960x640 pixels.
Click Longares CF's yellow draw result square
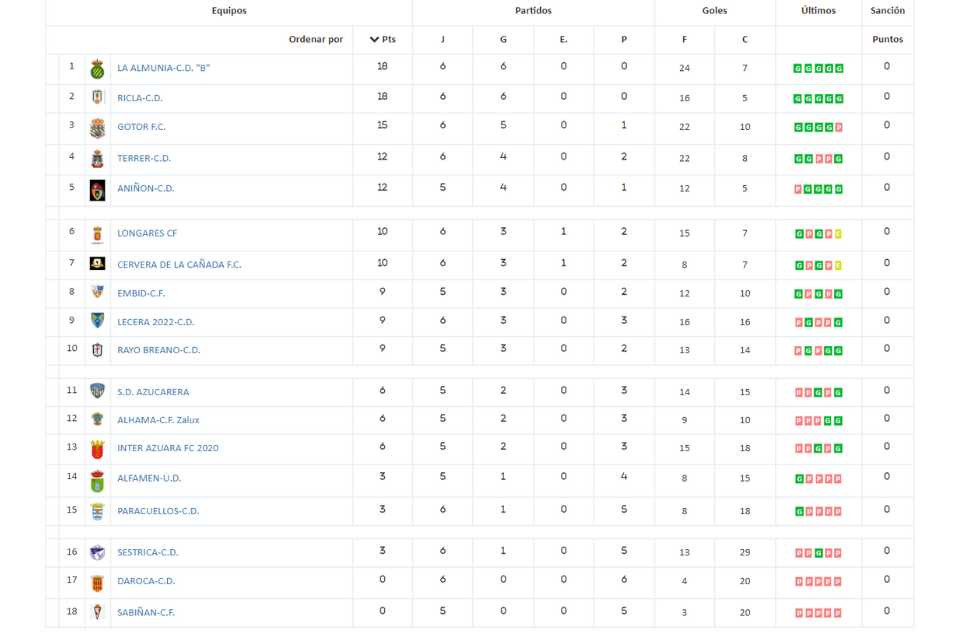coord(838,234)
